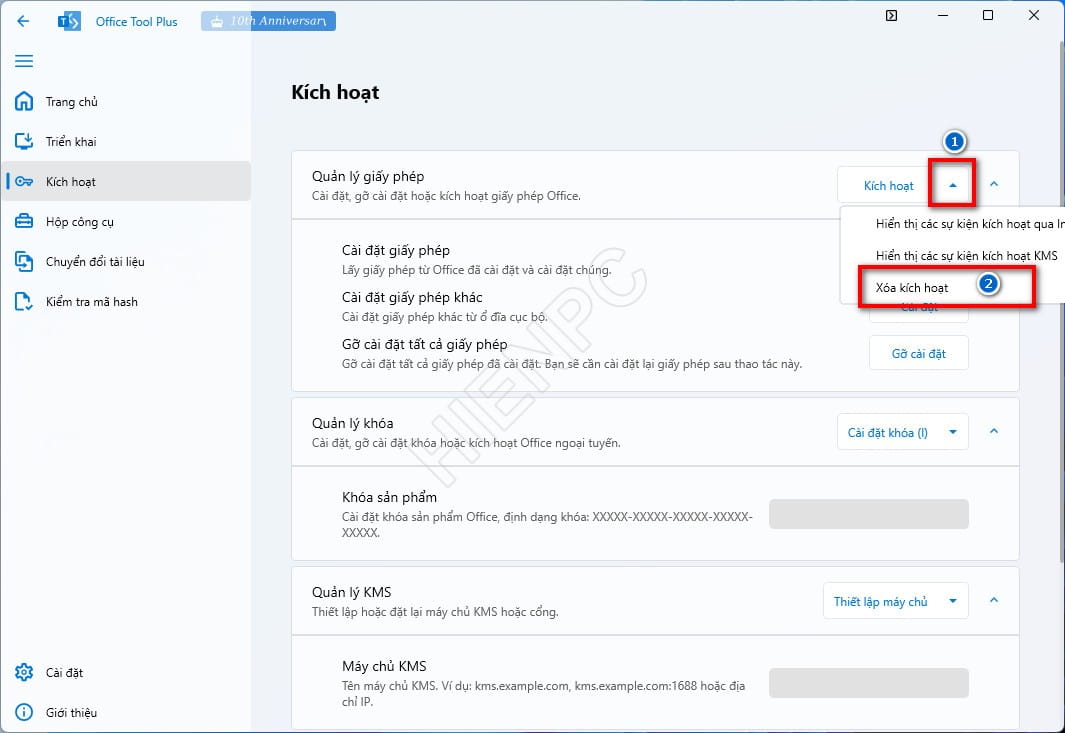
Task: Open the 10th Anniversary badge
Action: click(268, 21)
